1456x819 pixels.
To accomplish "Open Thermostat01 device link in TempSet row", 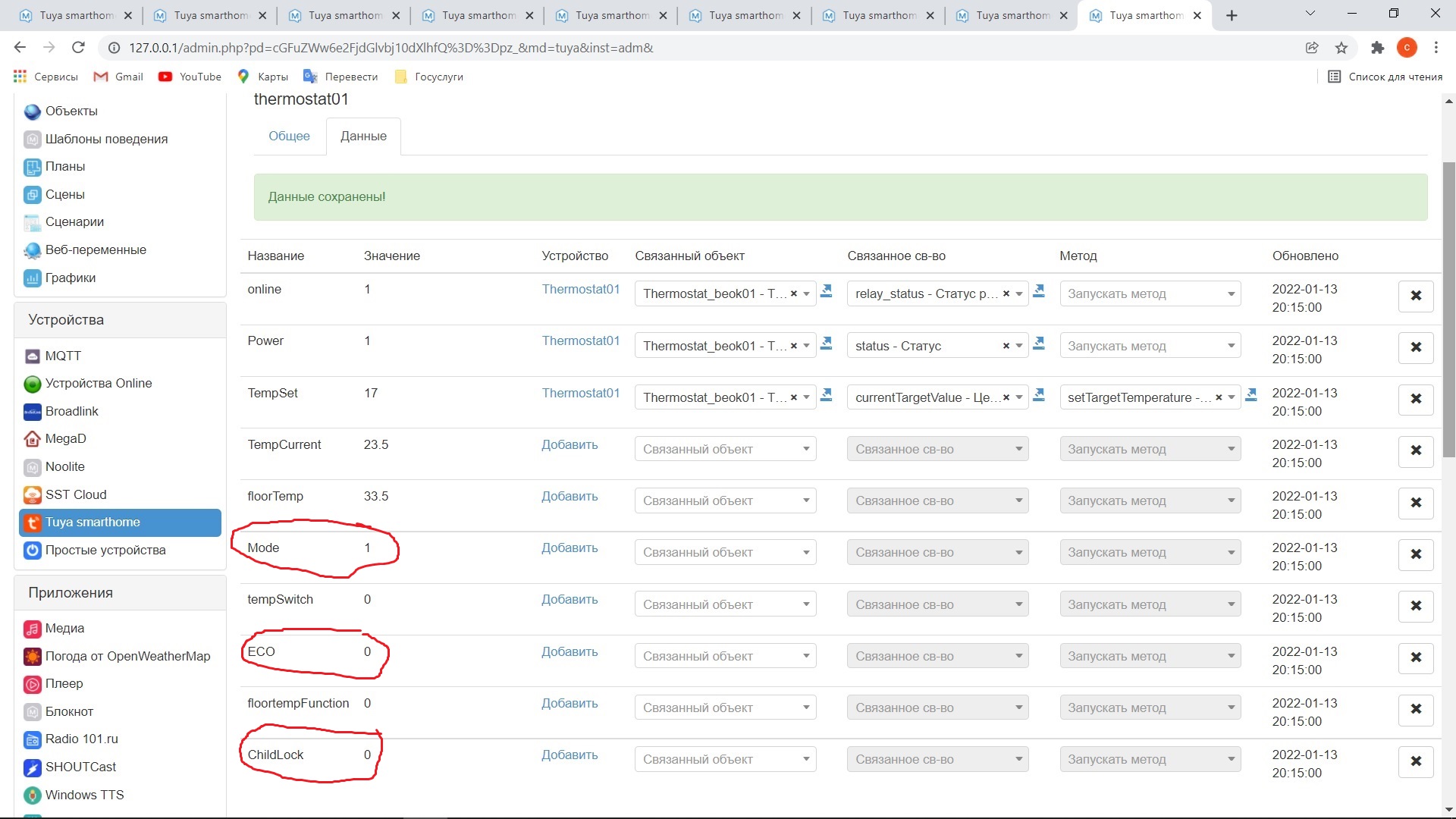I will pyautogui.click(x=580, y=393).
